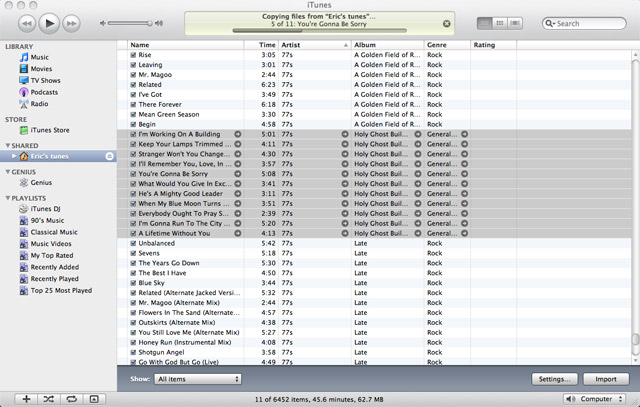This screenshot has width=640, height=407.
Task: Collapse the PLAYLISTS section
Action: tap(8, 198)
